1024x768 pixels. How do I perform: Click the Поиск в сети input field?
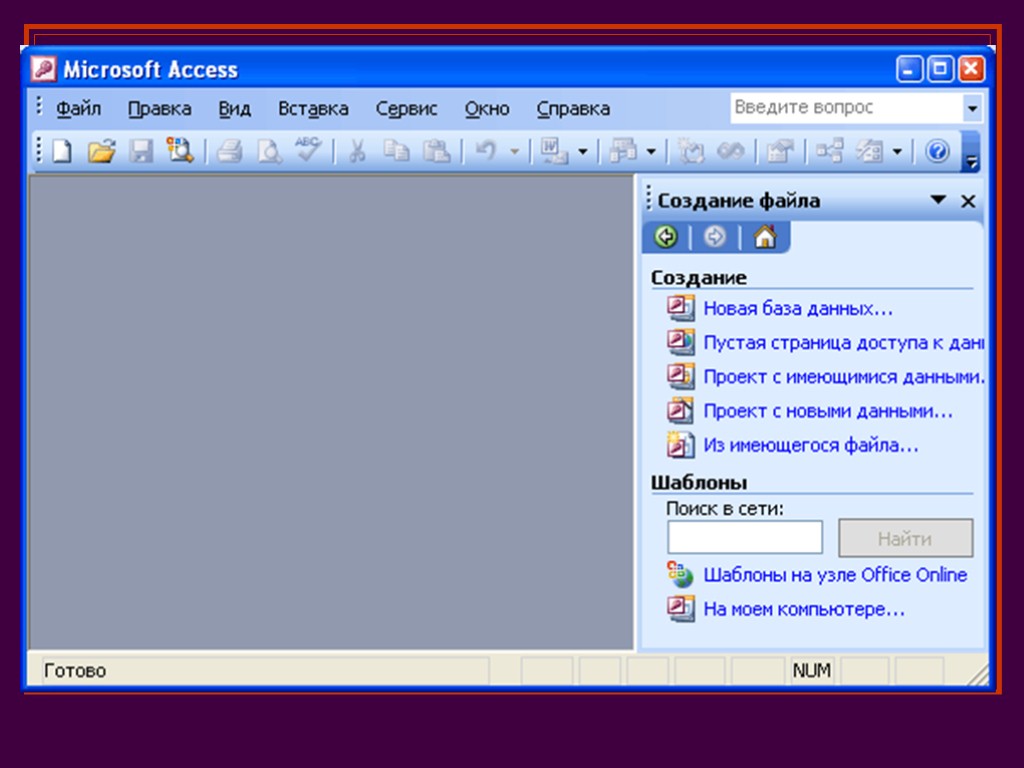(744, 537)
